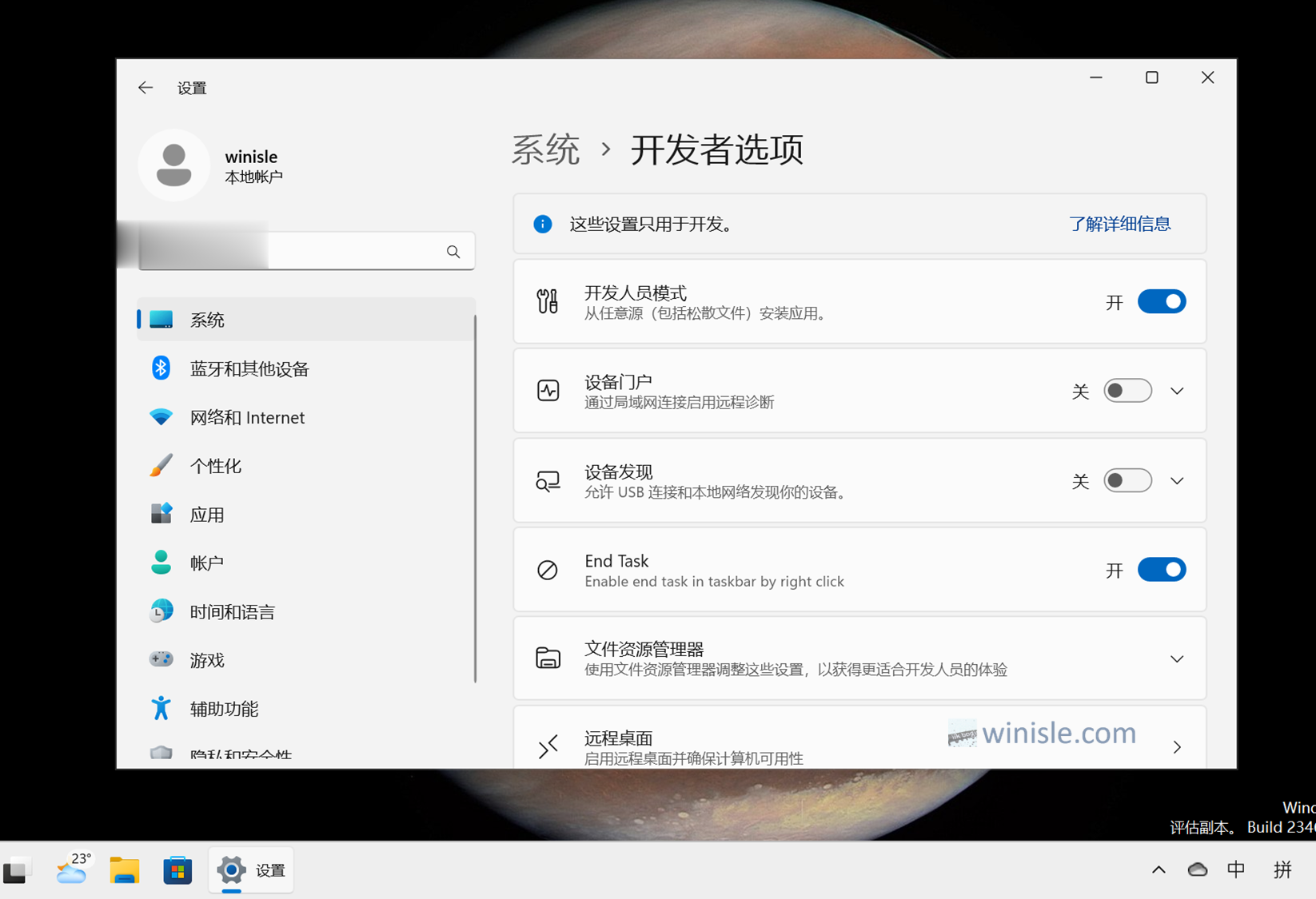Click the search magnifier icon

coord(453,252)
